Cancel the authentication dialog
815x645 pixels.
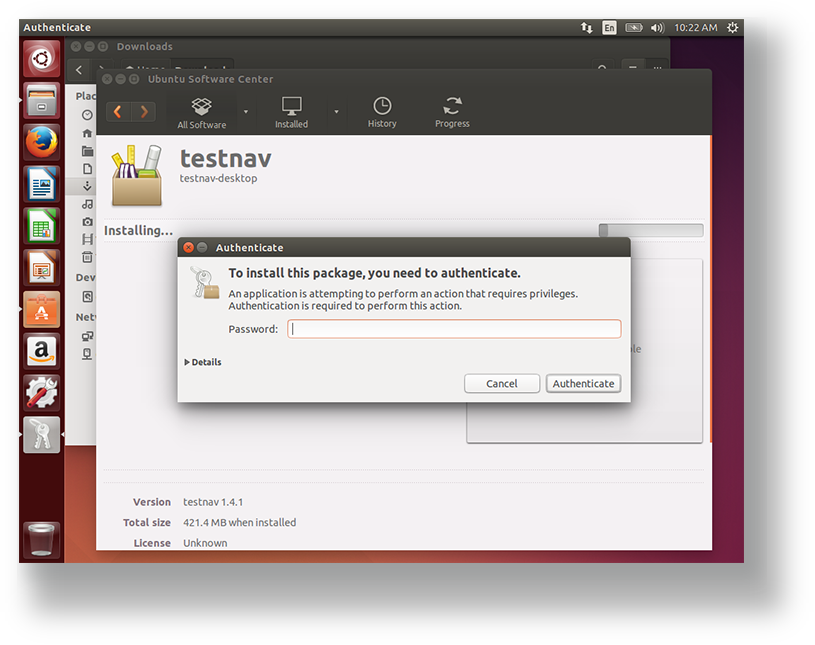point(502,384)
